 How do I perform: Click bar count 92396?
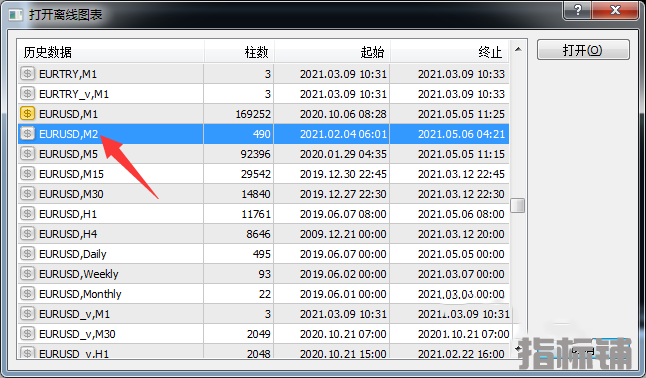coord(255,154)
